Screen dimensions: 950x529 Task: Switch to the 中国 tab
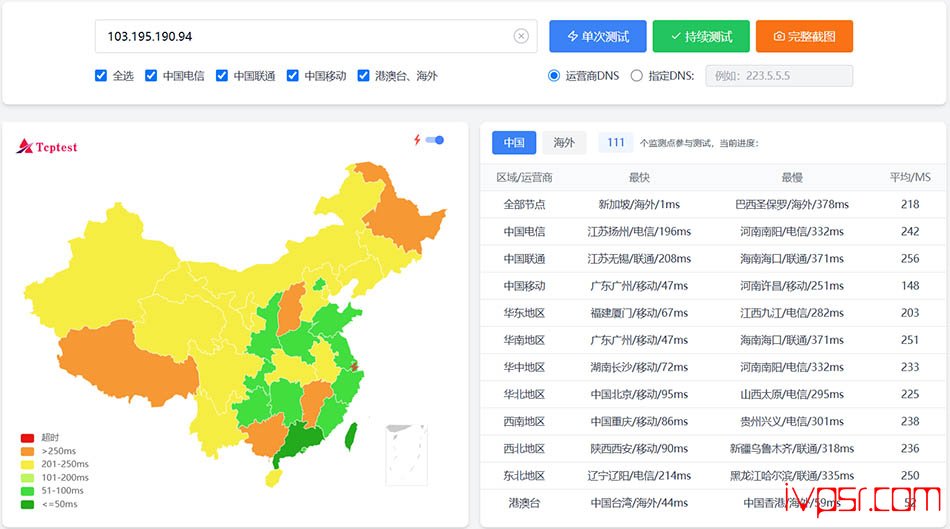coord(514,142)
